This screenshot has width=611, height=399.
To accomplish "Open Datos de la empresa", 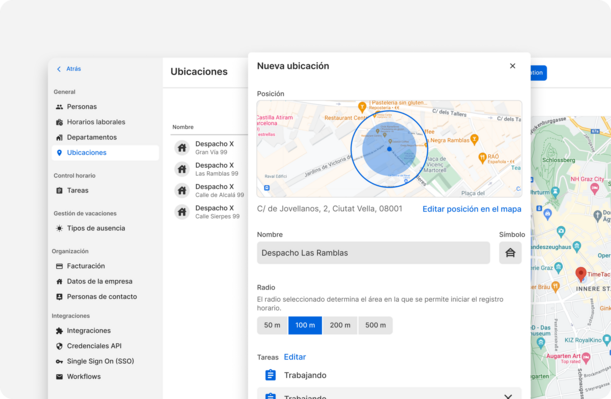I will pyautogui.click(x=99, y=281).
